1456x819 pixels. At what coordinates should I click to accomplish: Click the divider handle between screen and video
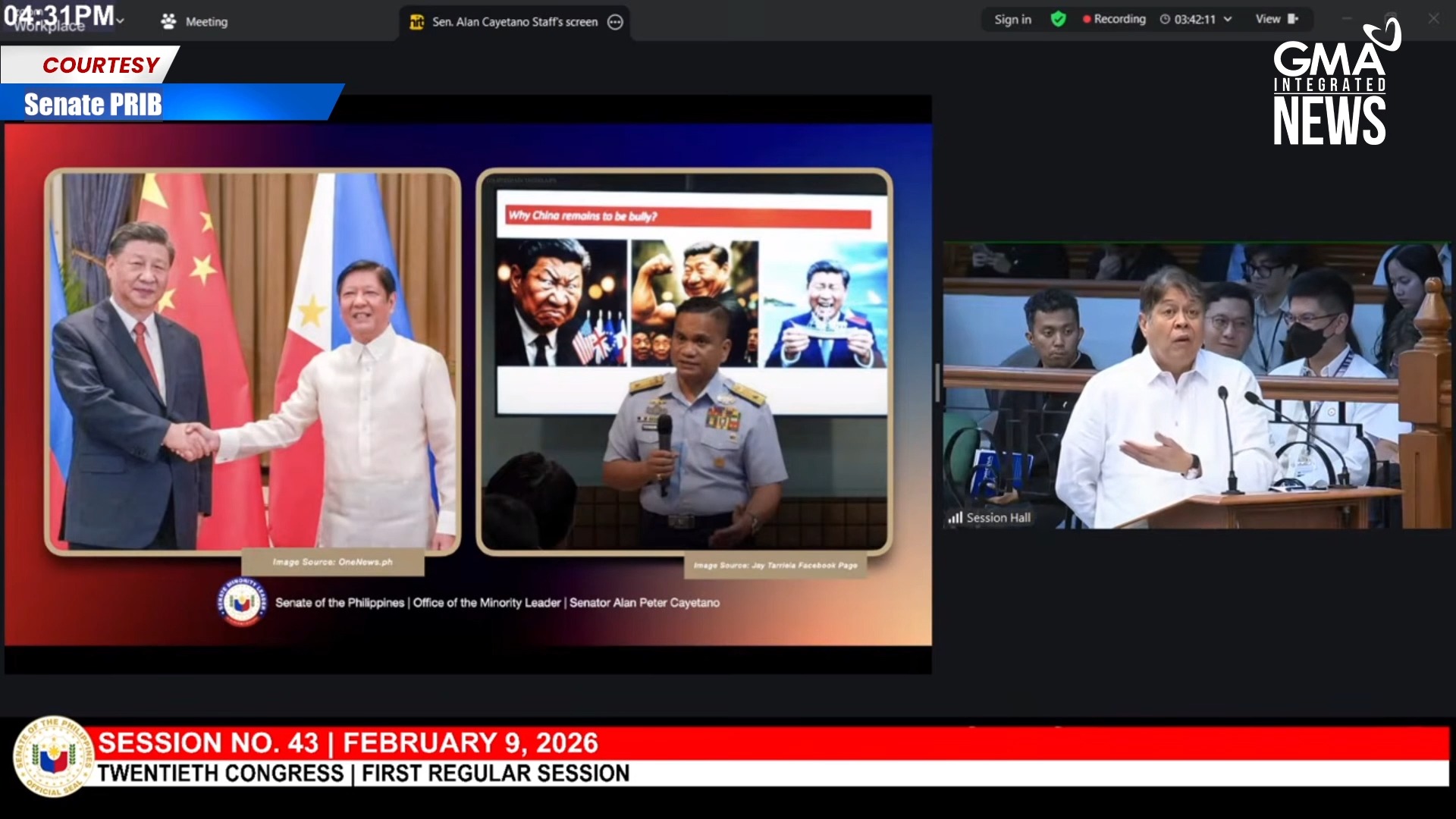(x=937, y=383)
